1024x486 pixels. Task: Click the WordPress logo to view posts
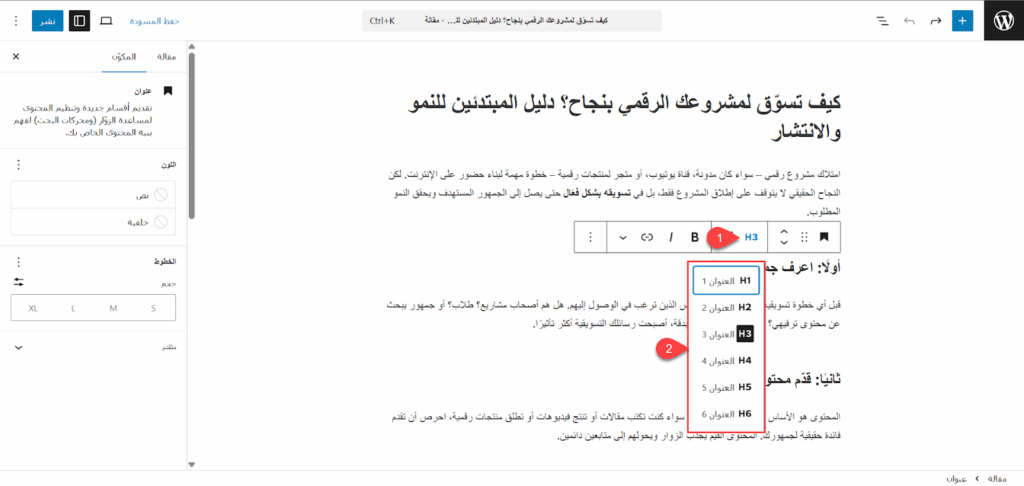coord(1004,21)
